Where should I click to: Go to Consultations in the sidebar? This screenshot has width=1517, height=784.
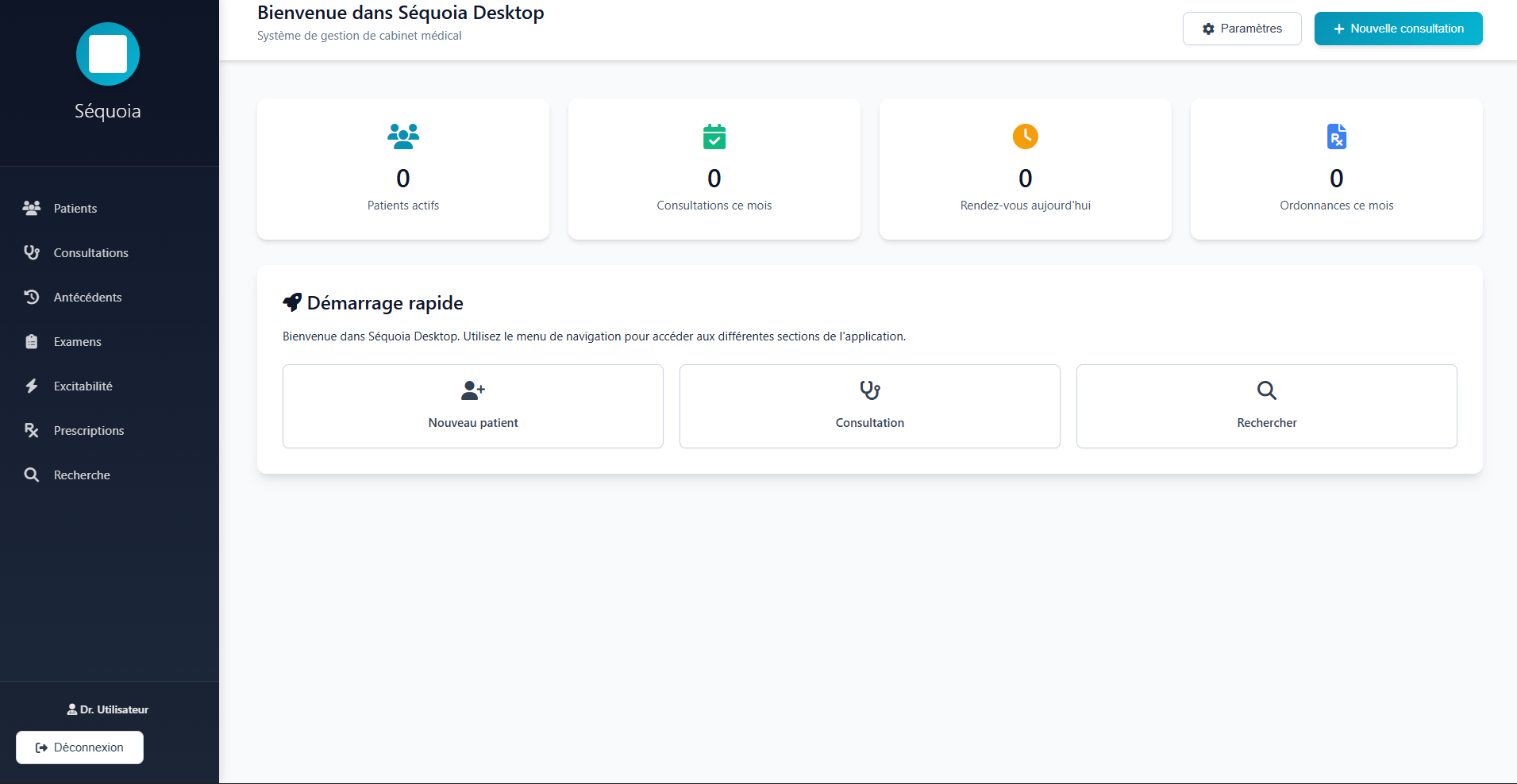coord(90,252)
